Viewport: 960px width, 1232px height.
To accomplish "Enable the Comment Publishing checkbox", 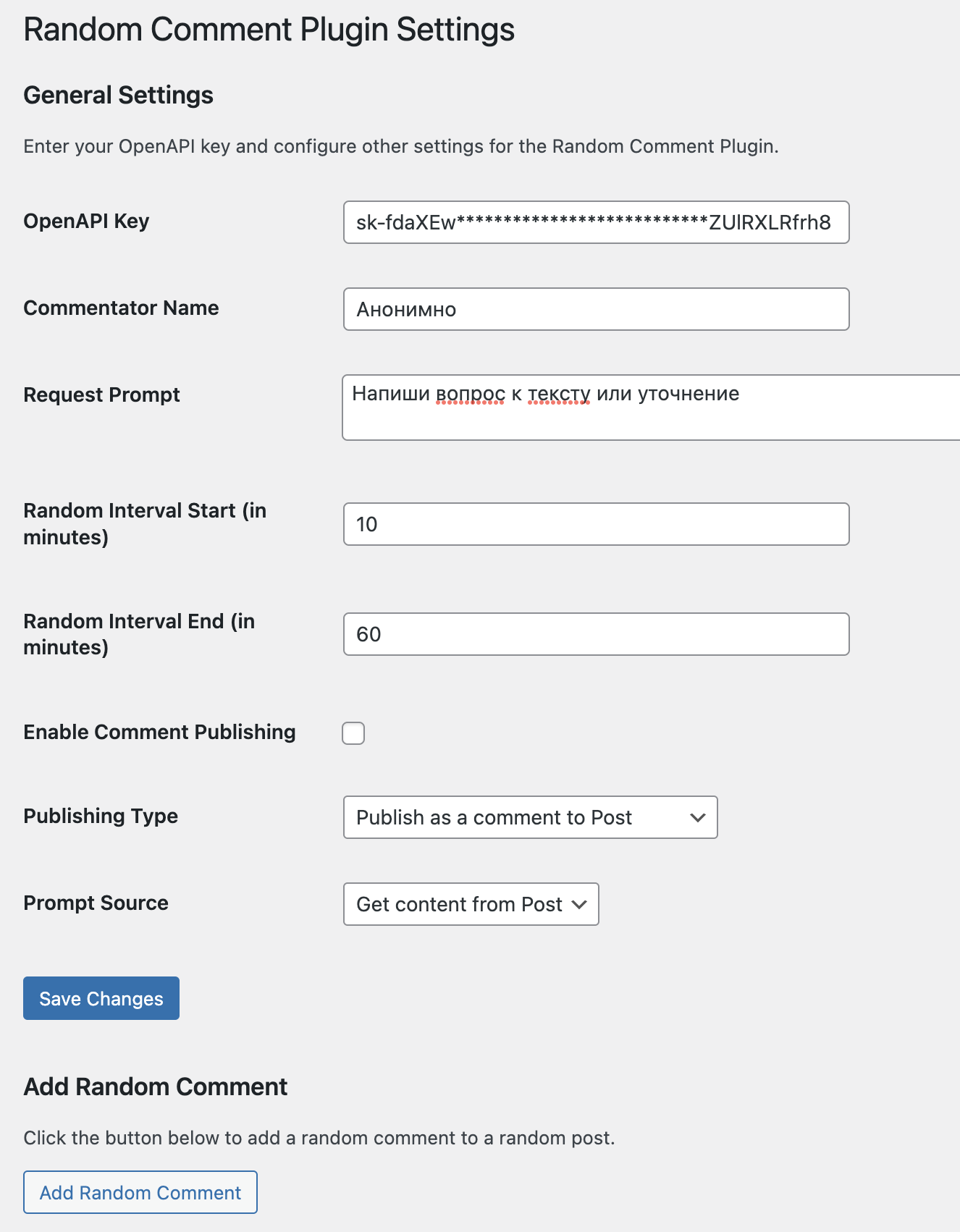I will tap(353, 733).
